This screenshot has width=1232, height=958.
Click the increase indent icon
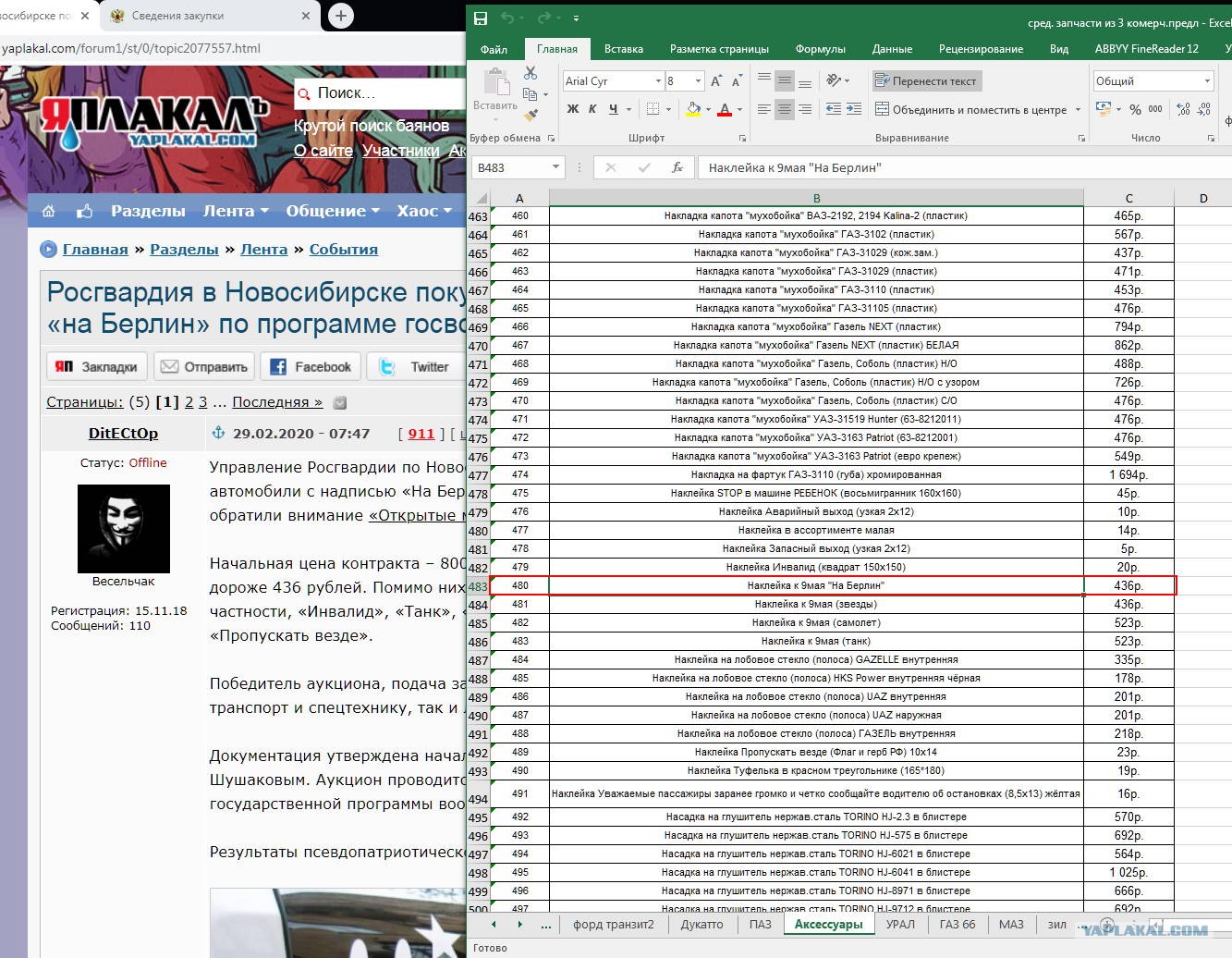(x=854, y=109)
